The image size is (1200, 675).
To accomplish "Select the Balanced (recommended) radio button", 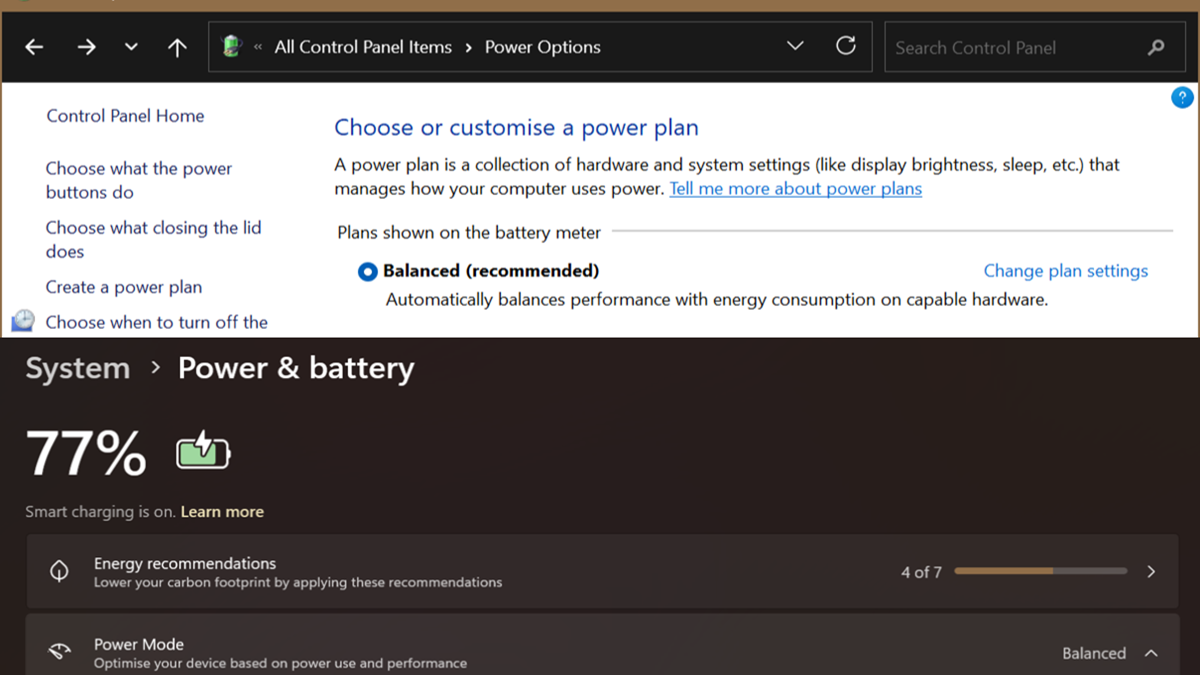I will click(x=368, y=272).
